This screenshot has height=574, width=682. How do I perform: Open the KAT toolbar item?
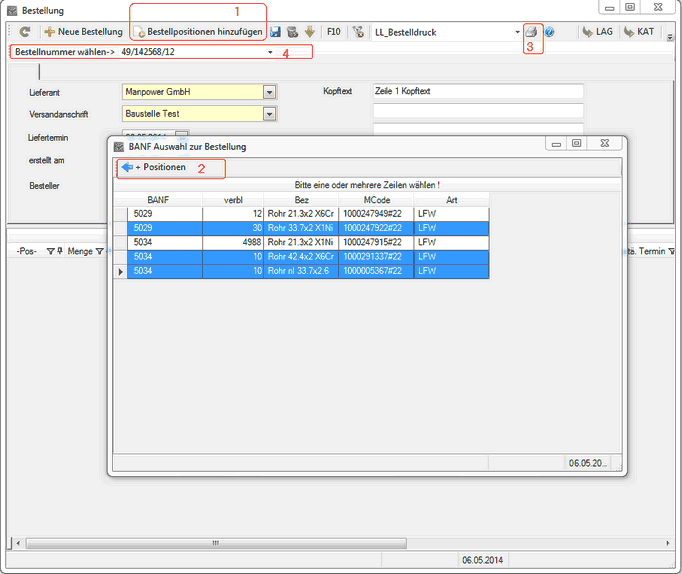638,32
